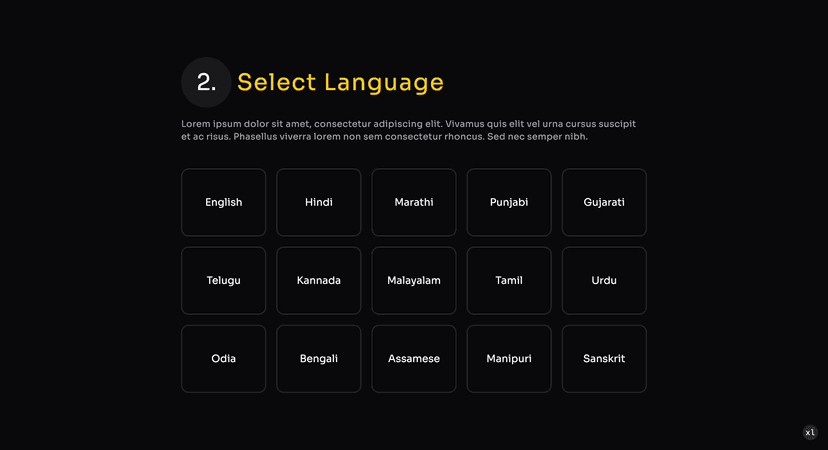Viewport: 828px width, 450px height.
Task: Click the Select Language heading
Action: [341, 82]
